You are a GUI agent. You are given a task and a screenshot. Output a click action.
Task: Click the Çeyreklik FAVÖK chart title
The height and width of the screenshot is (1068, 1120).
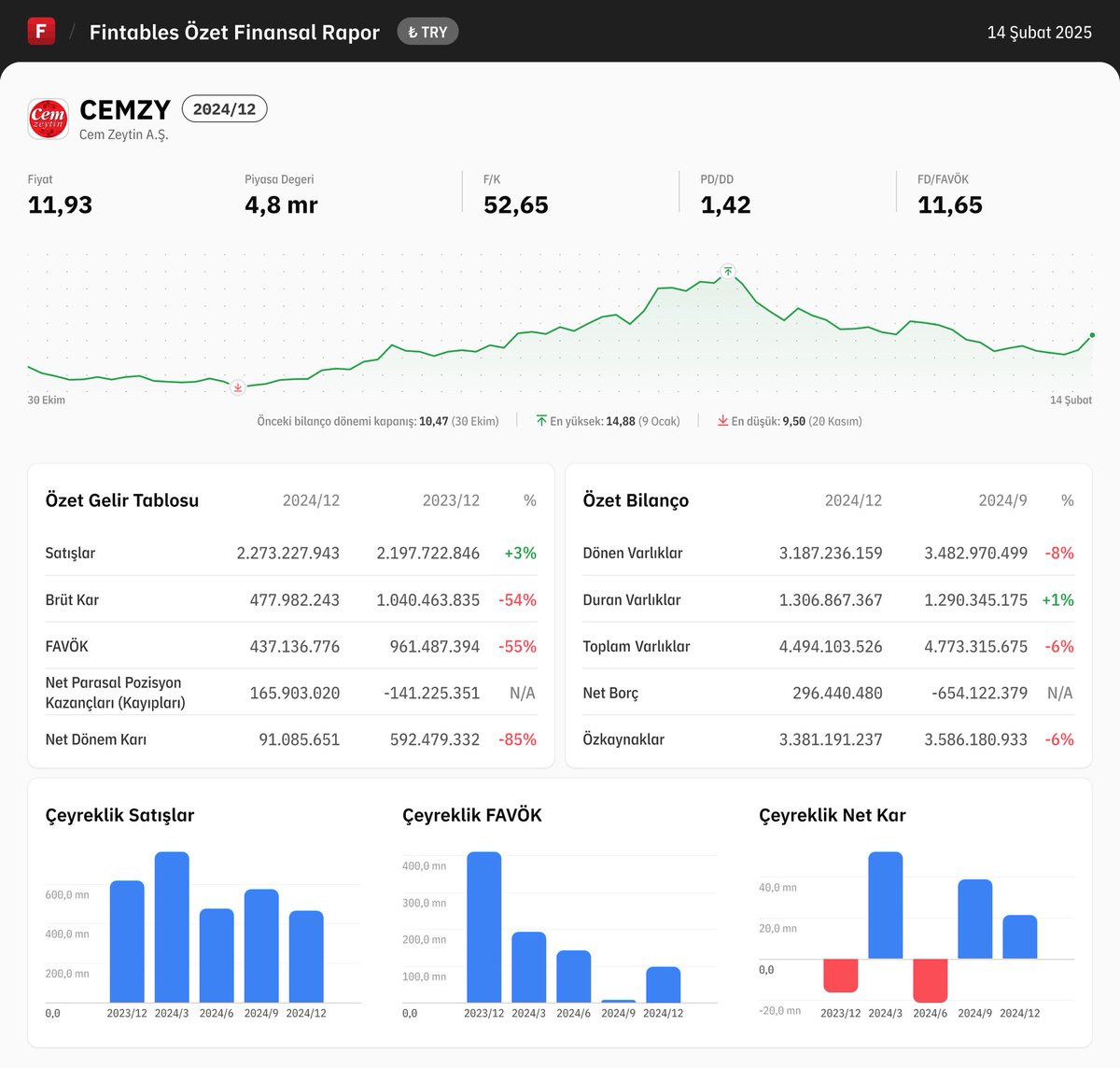point(472,815)
